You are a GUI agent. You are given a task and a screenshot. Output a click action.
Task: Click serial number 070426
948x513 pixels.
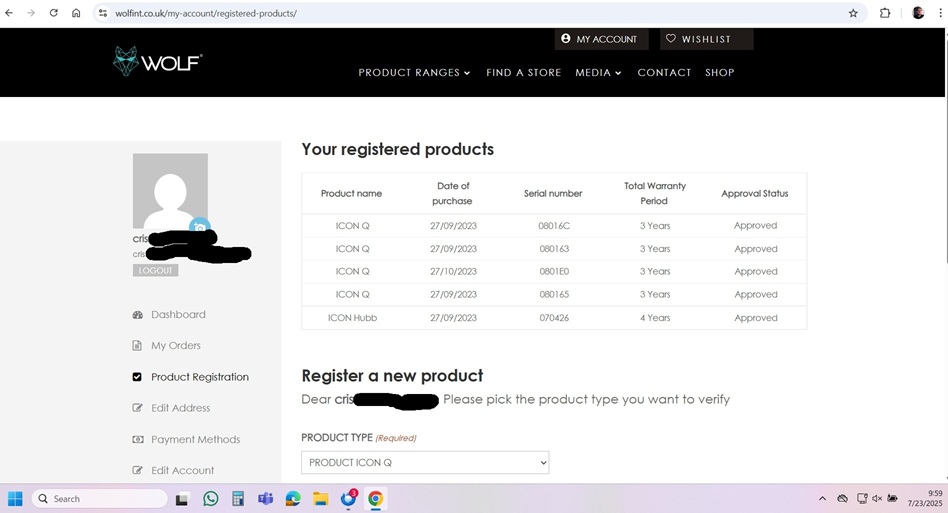pos(554,317)
